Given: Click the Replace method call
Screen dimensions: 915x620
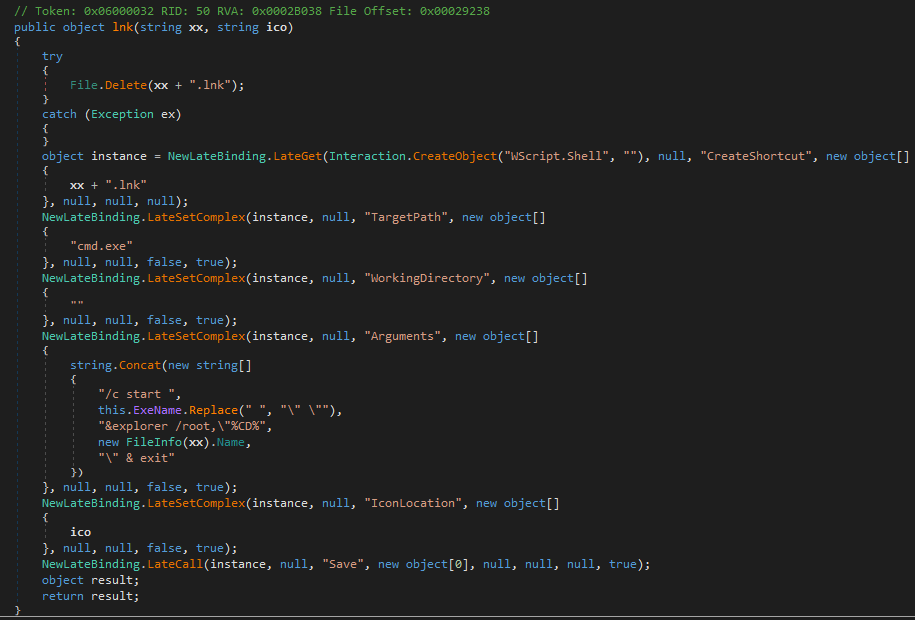Looking at the screenshot, I should pos(214,410).
